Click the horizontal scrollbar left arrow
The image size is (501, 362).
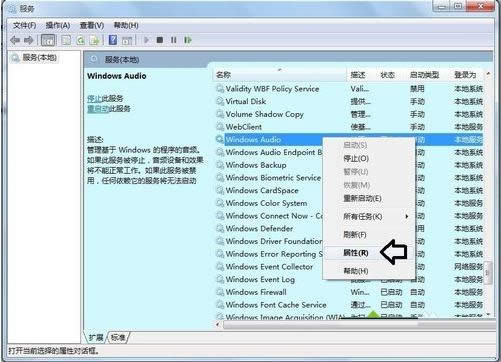click(219, 325)
